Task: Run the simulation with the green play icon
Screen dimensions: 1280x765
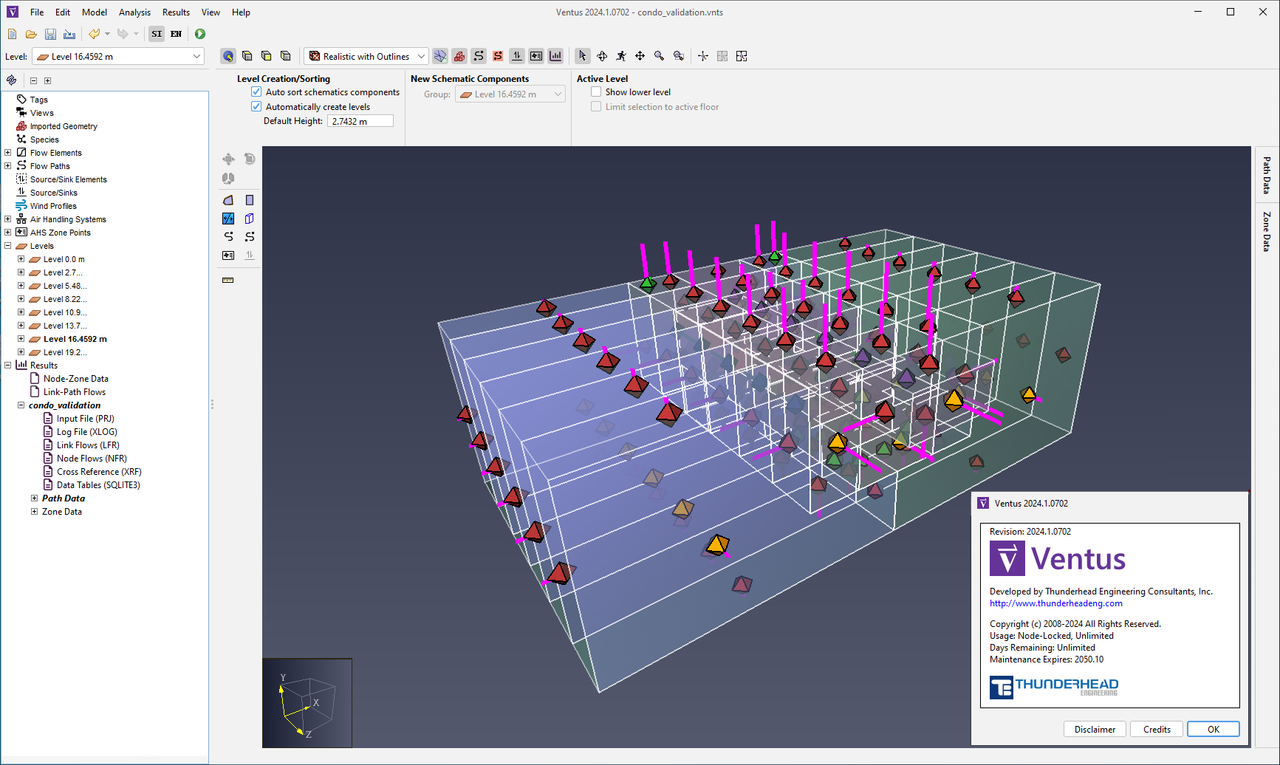Action: [x=200, y=34]
